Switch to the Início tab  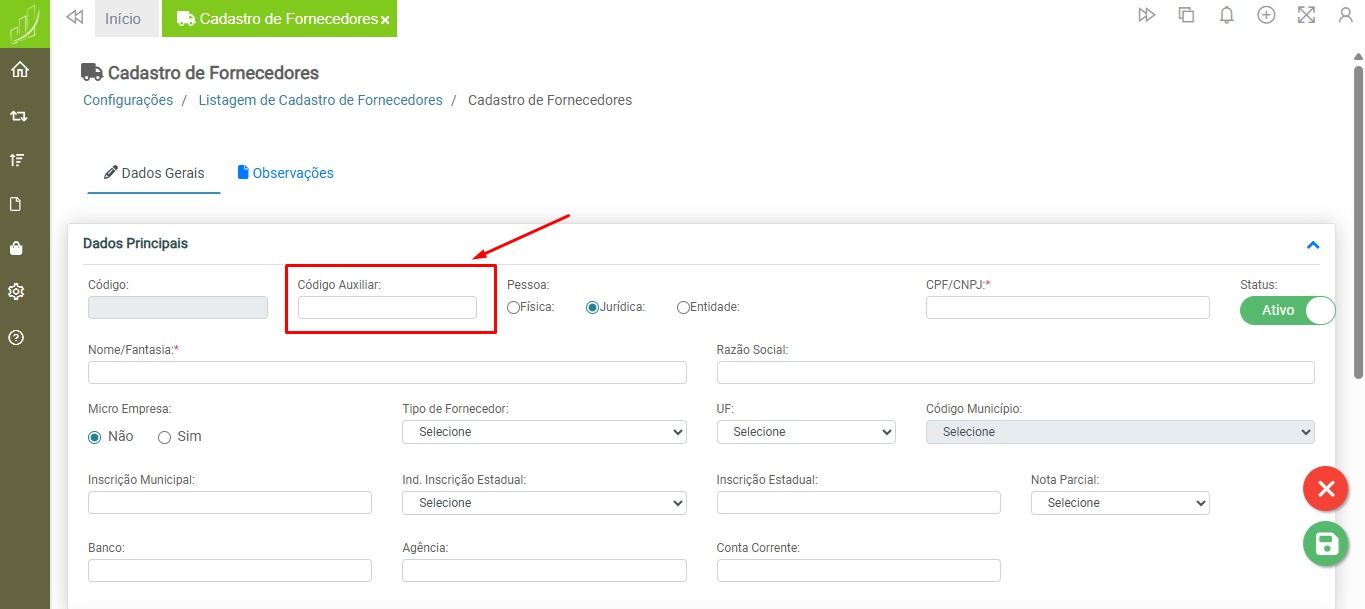(123, 19)
